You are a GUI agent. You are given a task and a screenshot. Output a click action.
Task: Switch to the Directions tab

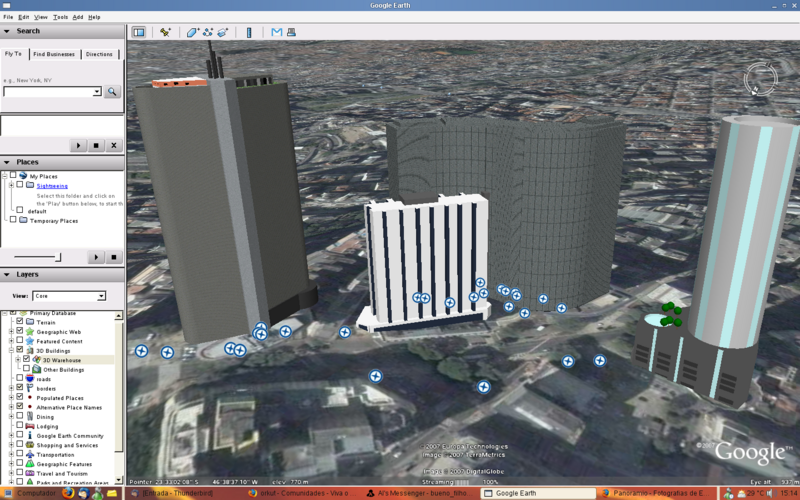[x=99, y=54]
